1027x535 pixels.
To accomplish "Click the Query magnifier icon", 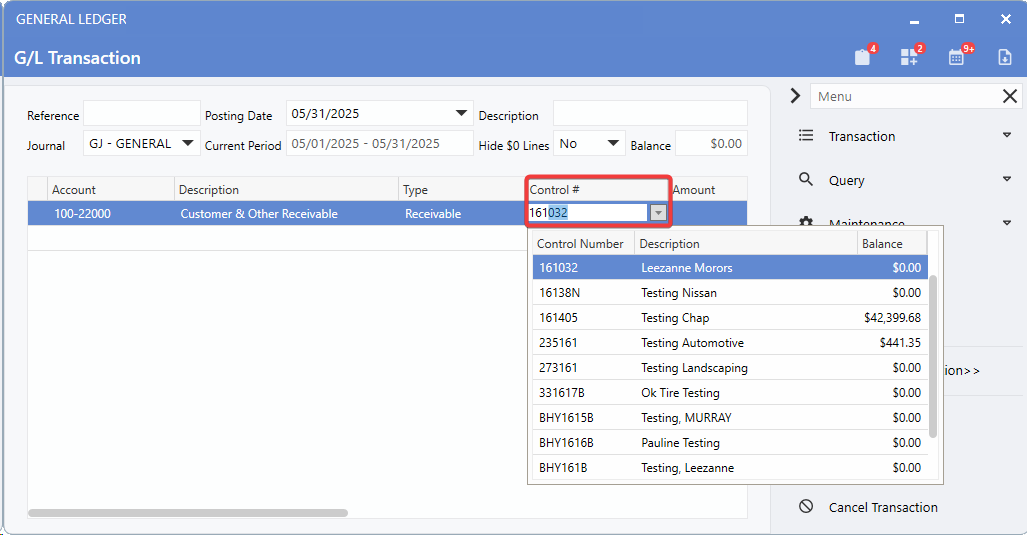I will (806, 180).
